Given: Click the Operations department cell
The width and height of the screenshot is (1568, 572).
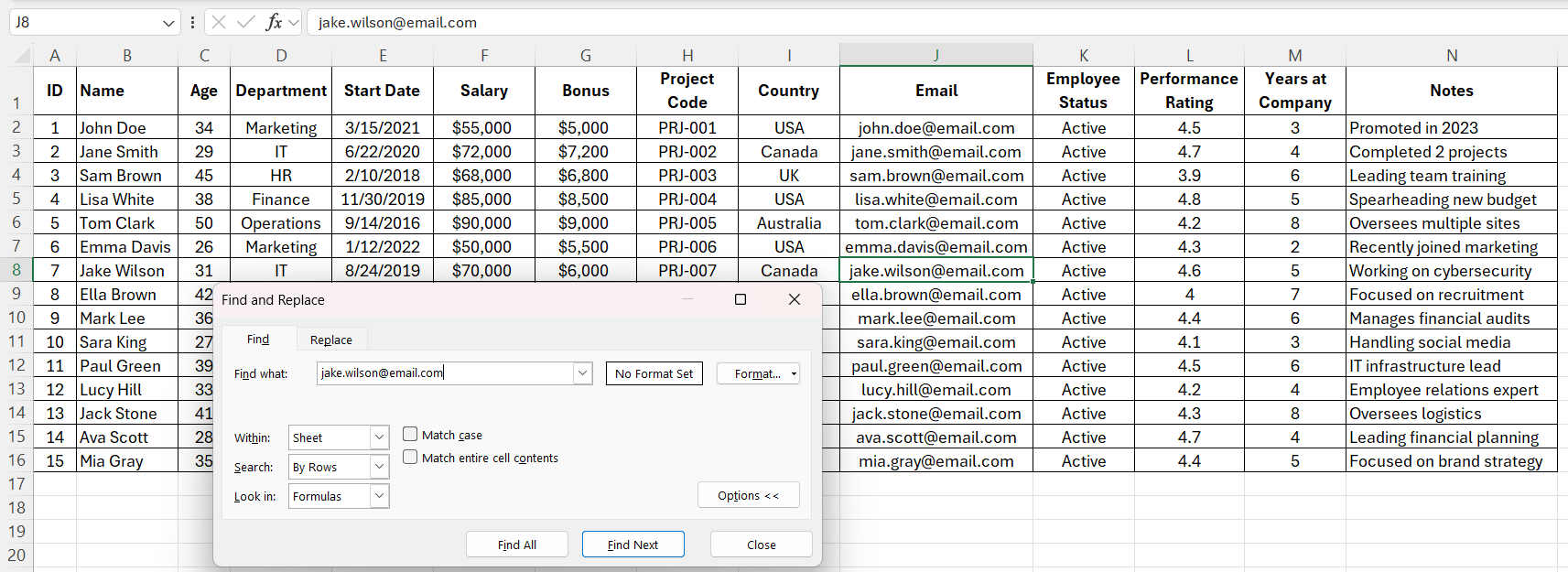Looking at the screenshot, I should click(x=281, y=223).
